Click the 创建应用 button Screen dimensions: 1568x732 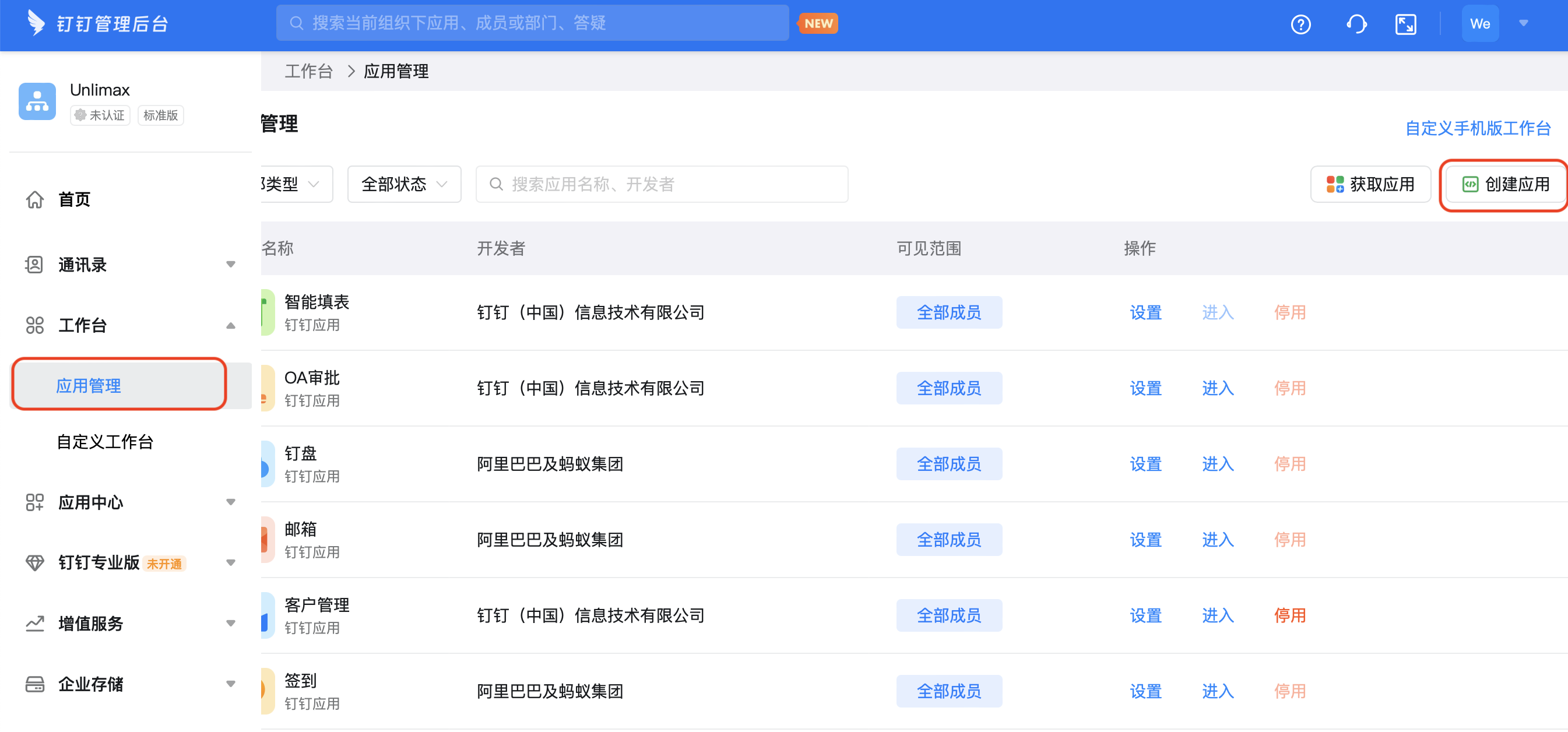coord(1504,184)
